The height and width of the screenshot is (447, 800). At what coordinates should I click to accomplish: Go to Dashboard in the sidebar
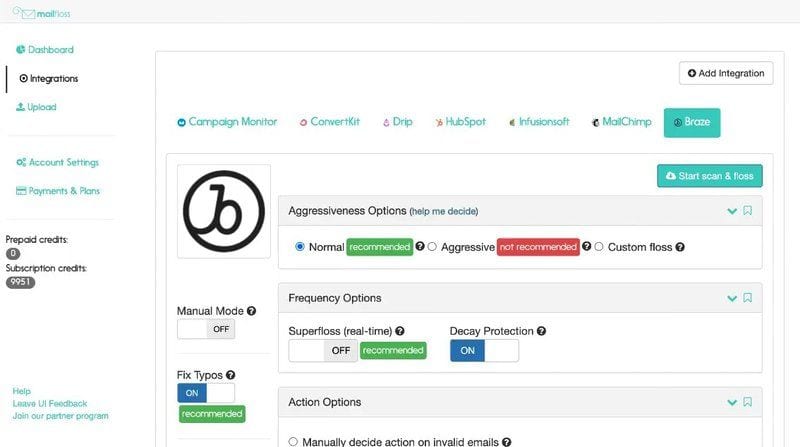45,49
